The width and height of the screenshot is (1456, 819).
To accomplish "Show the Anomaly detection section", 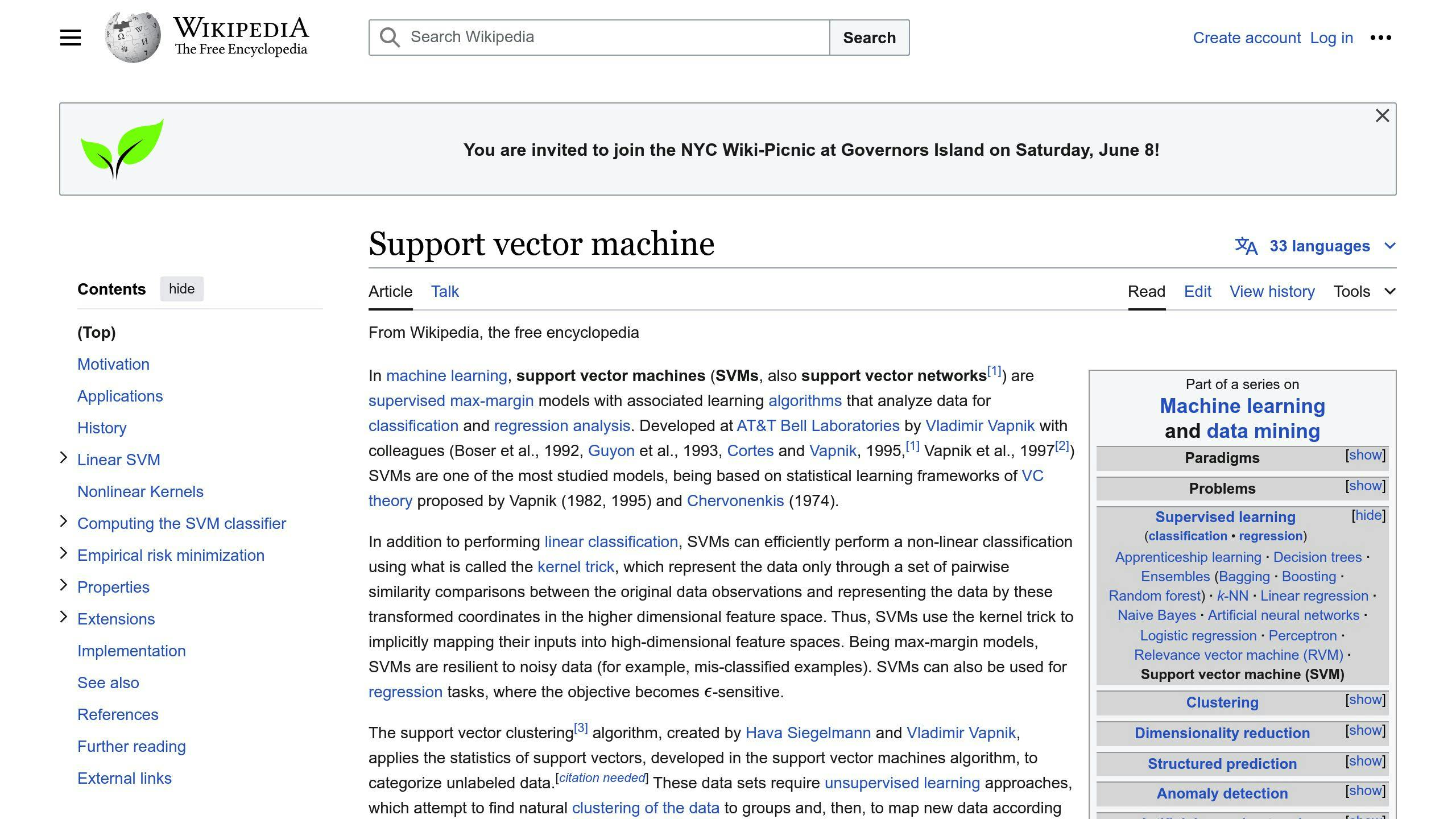I will click(x=1365, y=791).
